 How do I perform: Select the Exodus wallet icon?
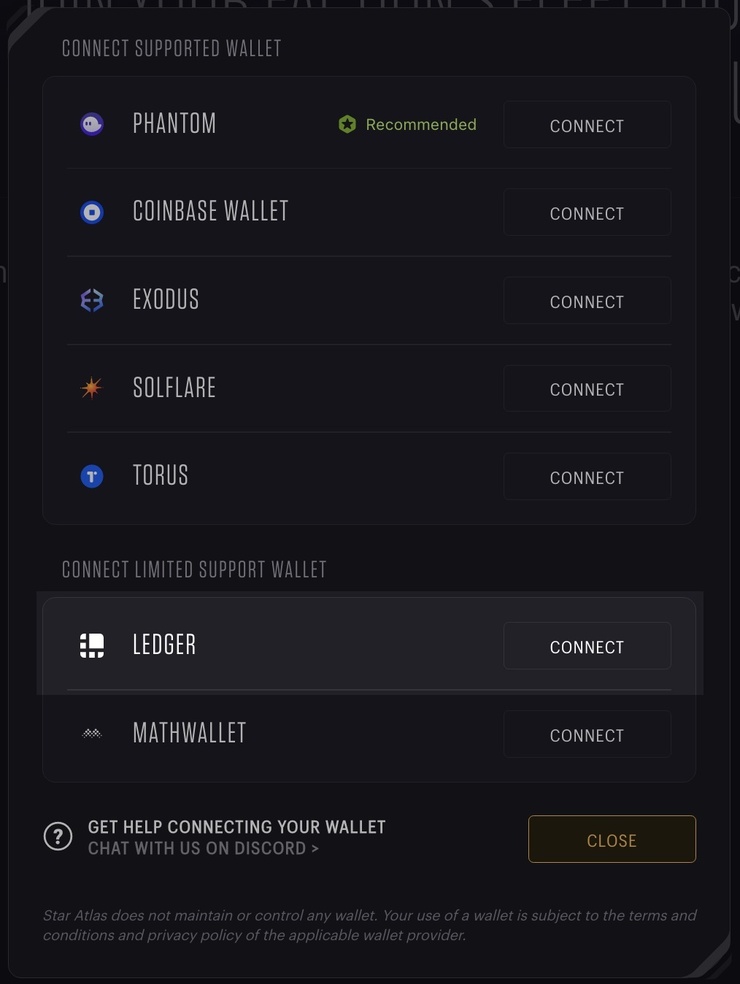point(92,300)
